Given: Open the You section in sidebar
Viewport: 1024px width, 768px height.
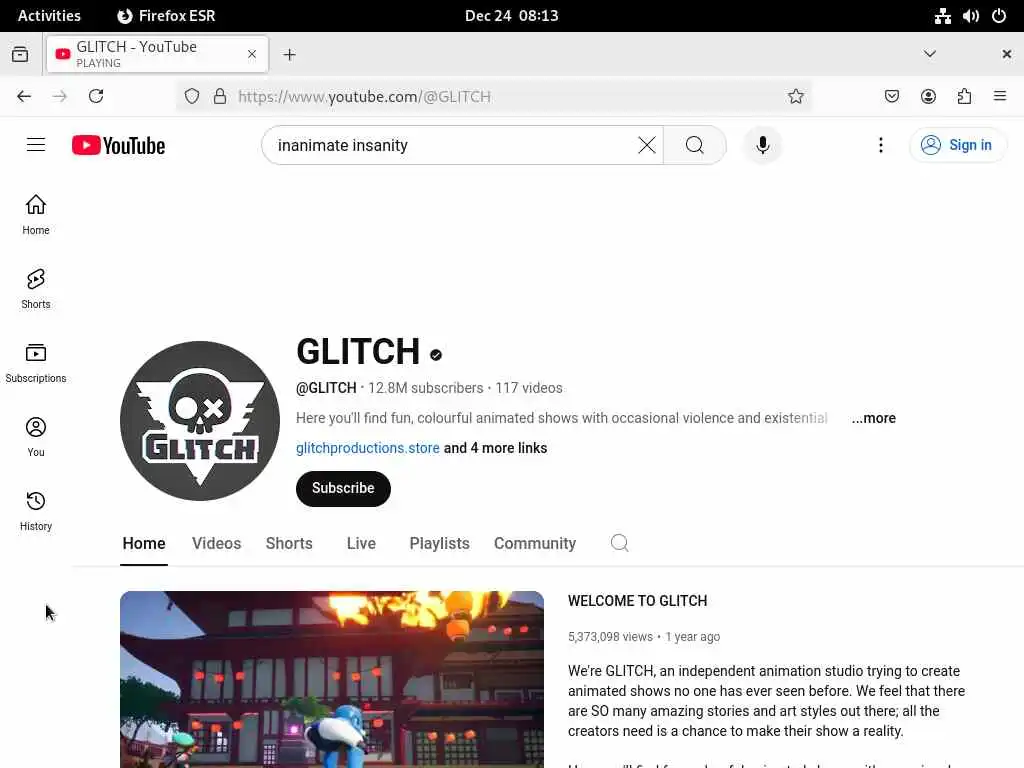Looking at the screenshot, I should coord(36,437).
